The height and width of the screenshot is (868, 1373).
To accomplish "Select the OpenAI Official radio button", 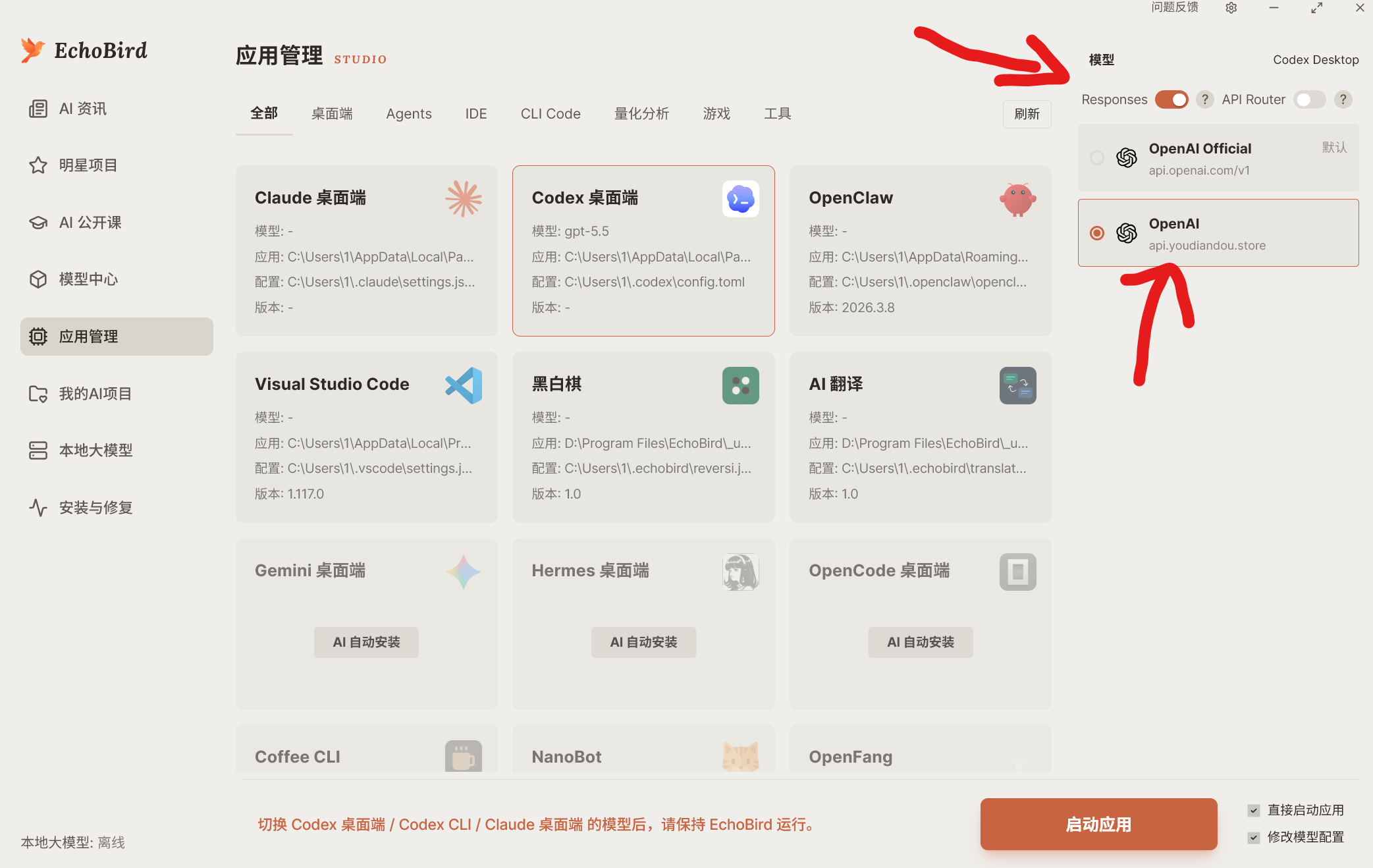I will [1097, 158].
